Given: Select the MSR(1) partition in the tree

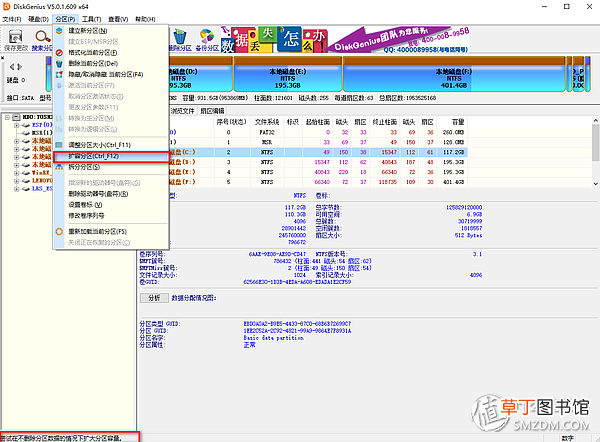Looking at the screenshot, I should point(42,133).
